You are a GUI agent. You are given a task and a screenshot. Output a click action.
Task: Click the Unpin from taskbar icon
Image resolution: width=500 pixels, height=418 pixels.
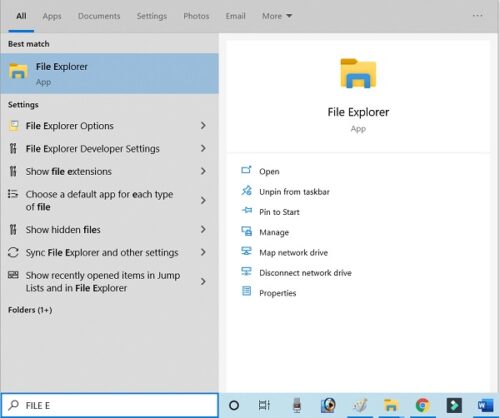tap(246, 191)
